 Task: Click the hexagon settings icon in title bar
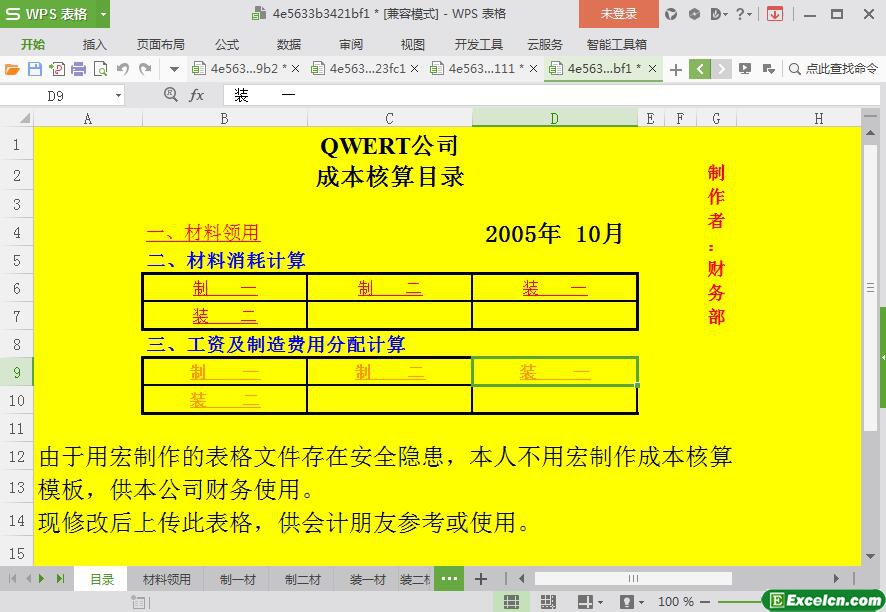[x=694, y=14]
